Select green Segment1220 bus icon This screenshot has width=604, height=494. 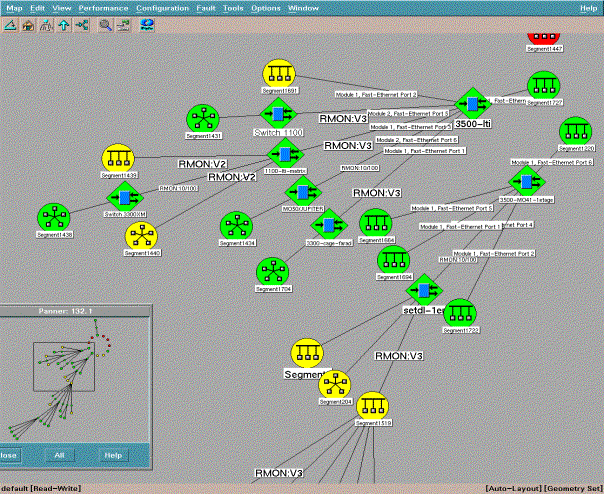(x=575, y=132)
